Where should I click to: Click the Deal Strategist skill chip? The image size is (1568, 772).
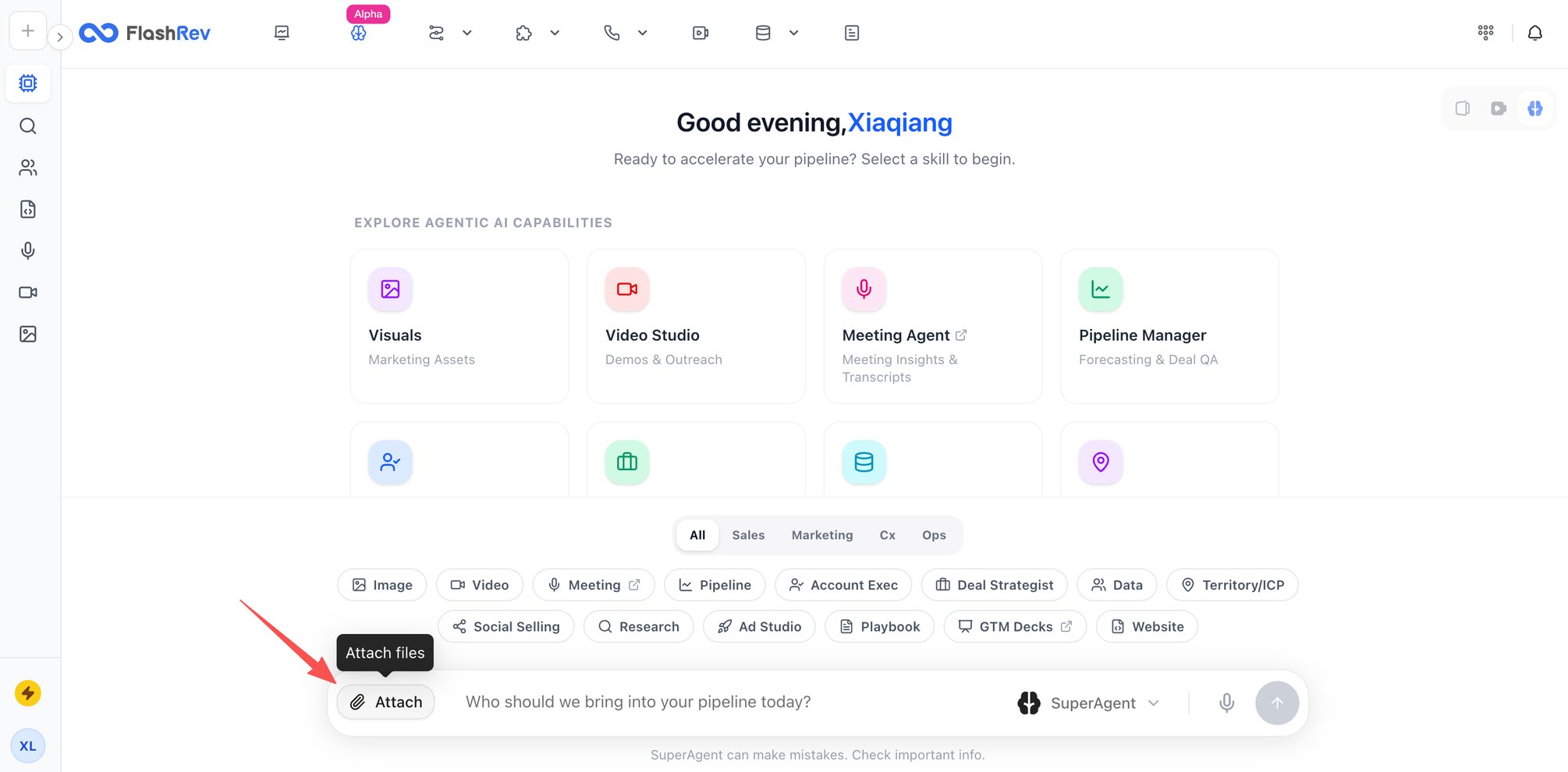pyautogui.click(x=994, y=585)
